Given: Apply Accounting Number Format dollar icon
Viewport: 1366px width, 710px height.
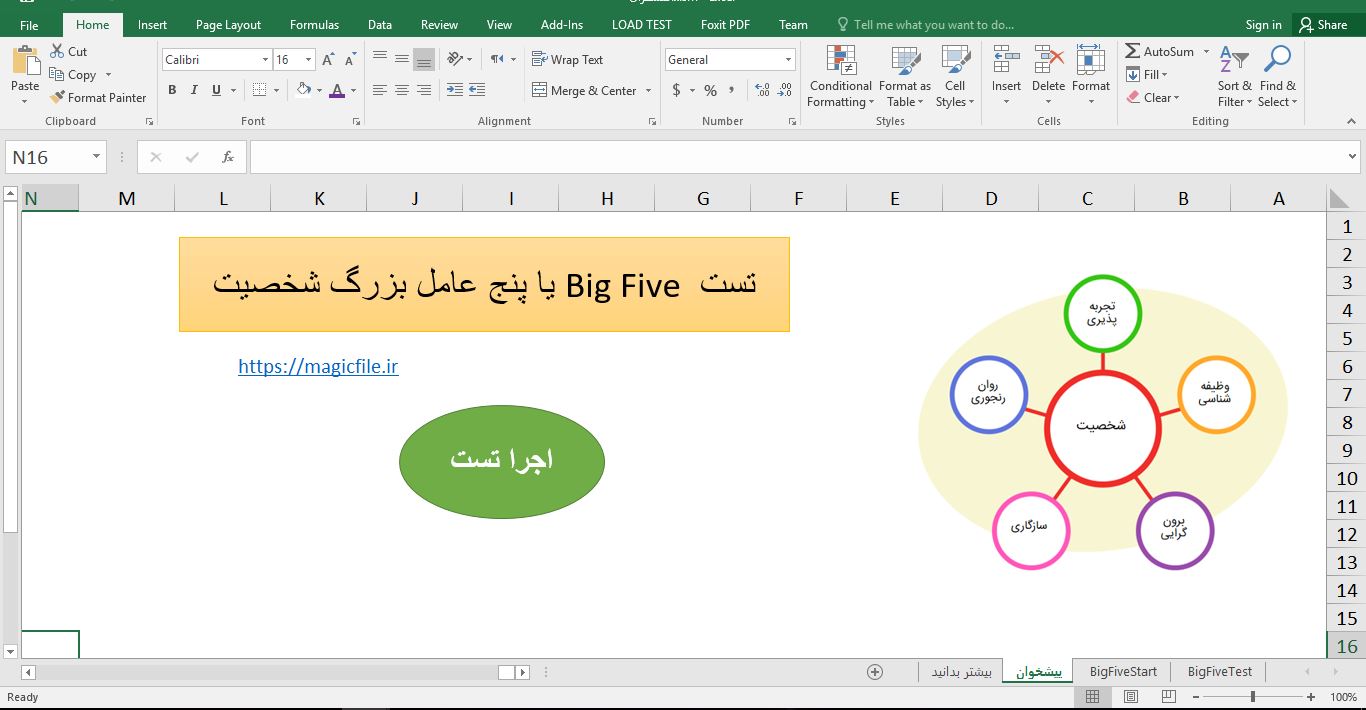Looking at the screenshot, I should 677,90.
